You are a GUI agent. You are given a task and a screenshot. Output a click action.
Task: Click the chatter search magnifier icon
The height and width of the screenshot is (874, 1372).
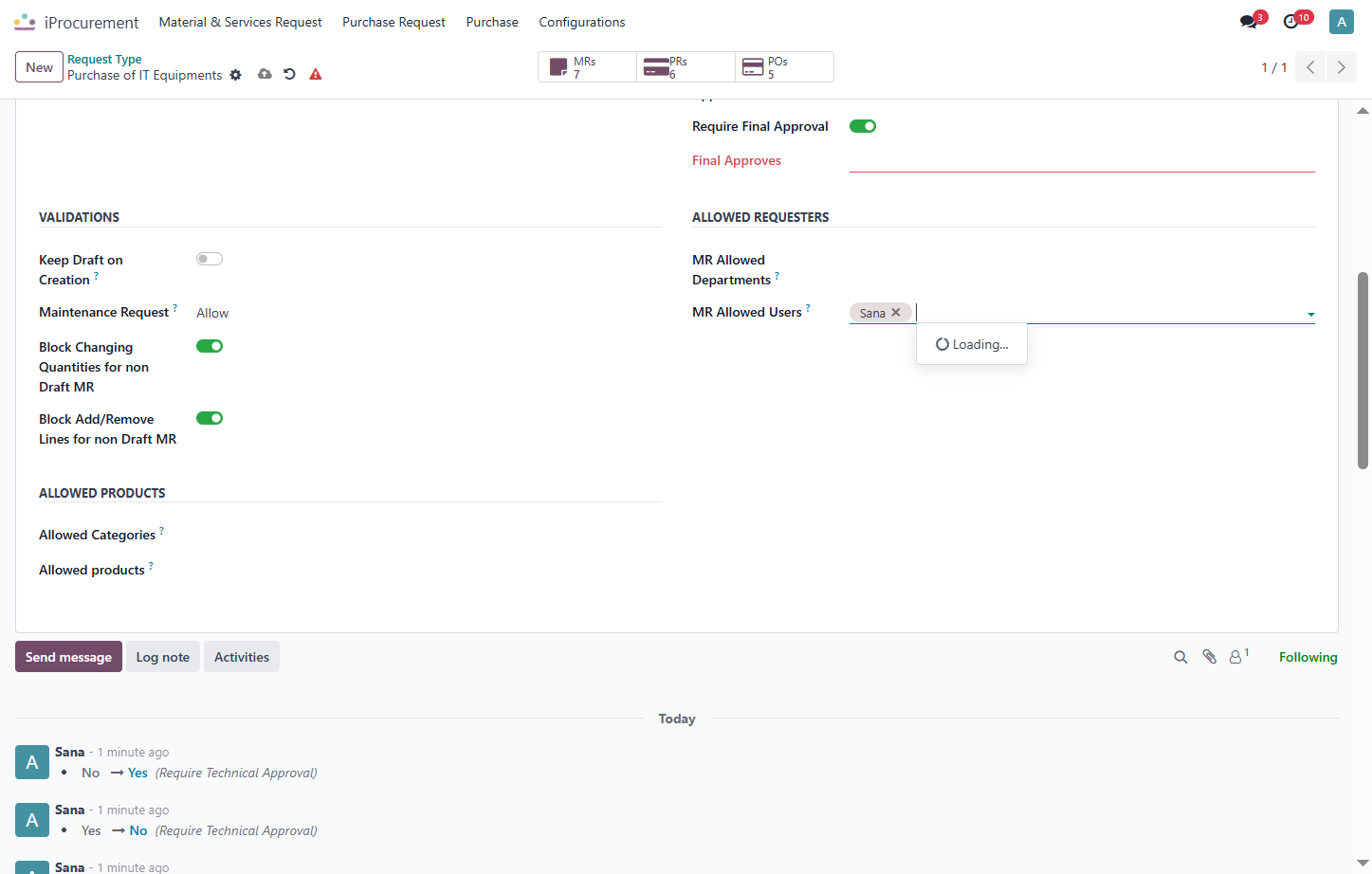click(x=1180, y=657)
